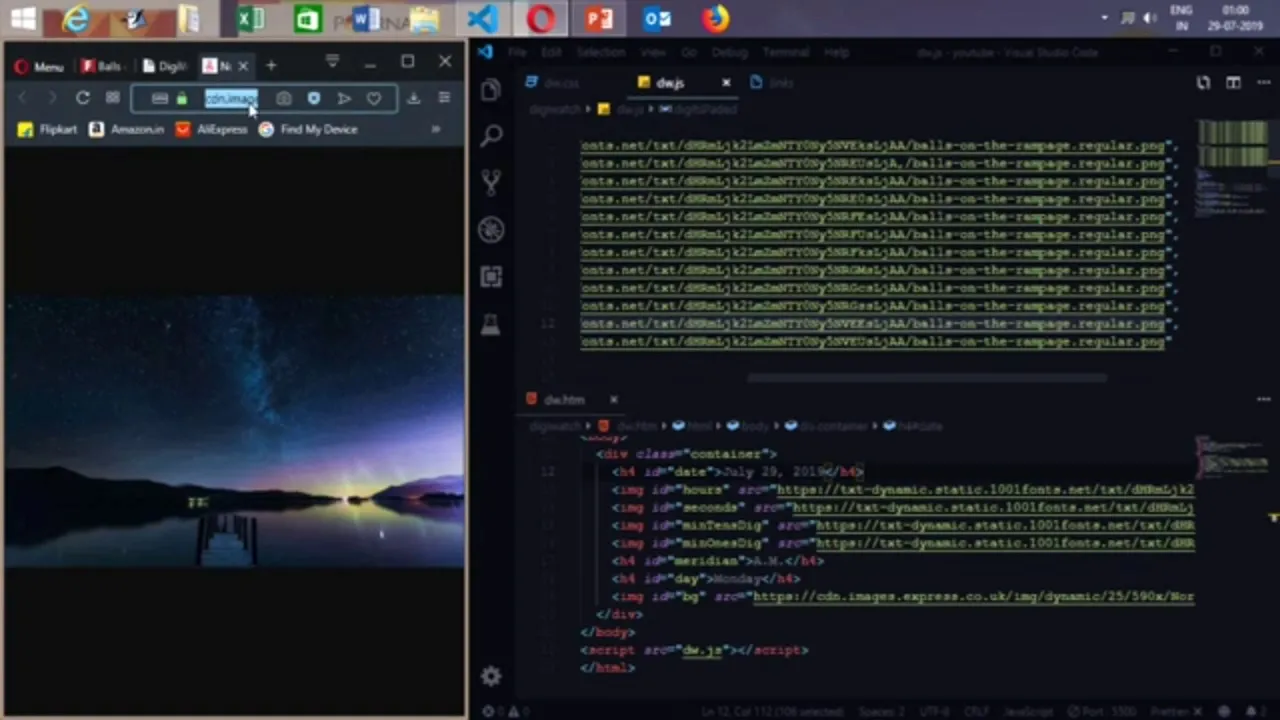Close the dw.htm editor tab
This screenshot has height=720, width=1280.
[x=613, y=400]
